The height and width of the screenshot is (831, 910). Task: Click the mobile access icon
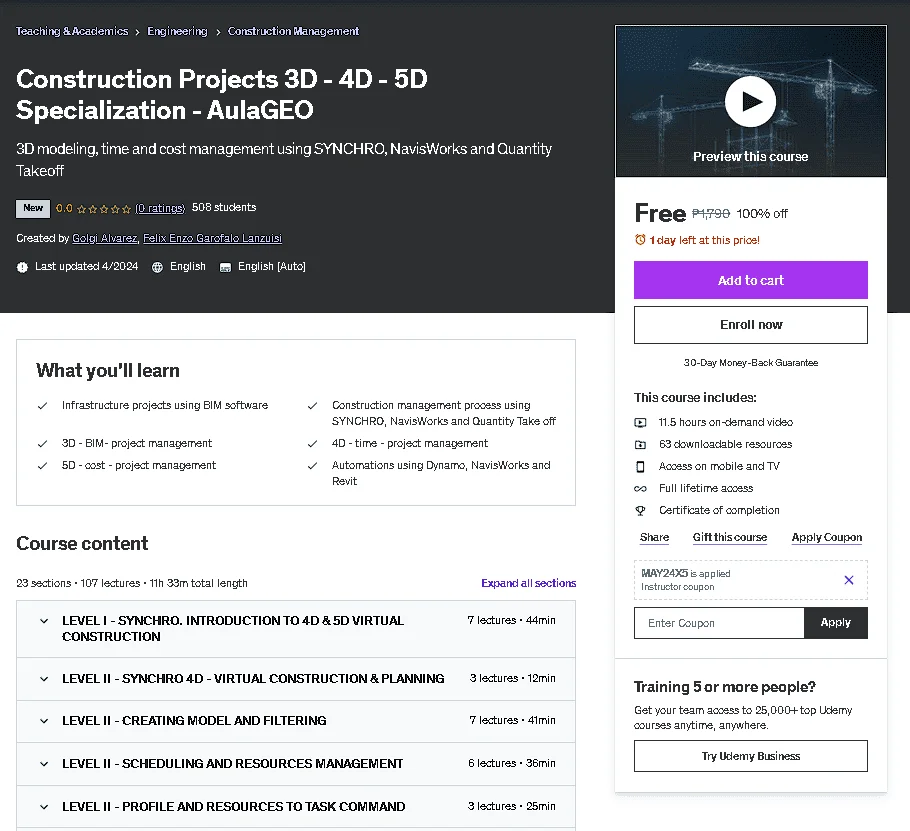(x=640, y=467)
